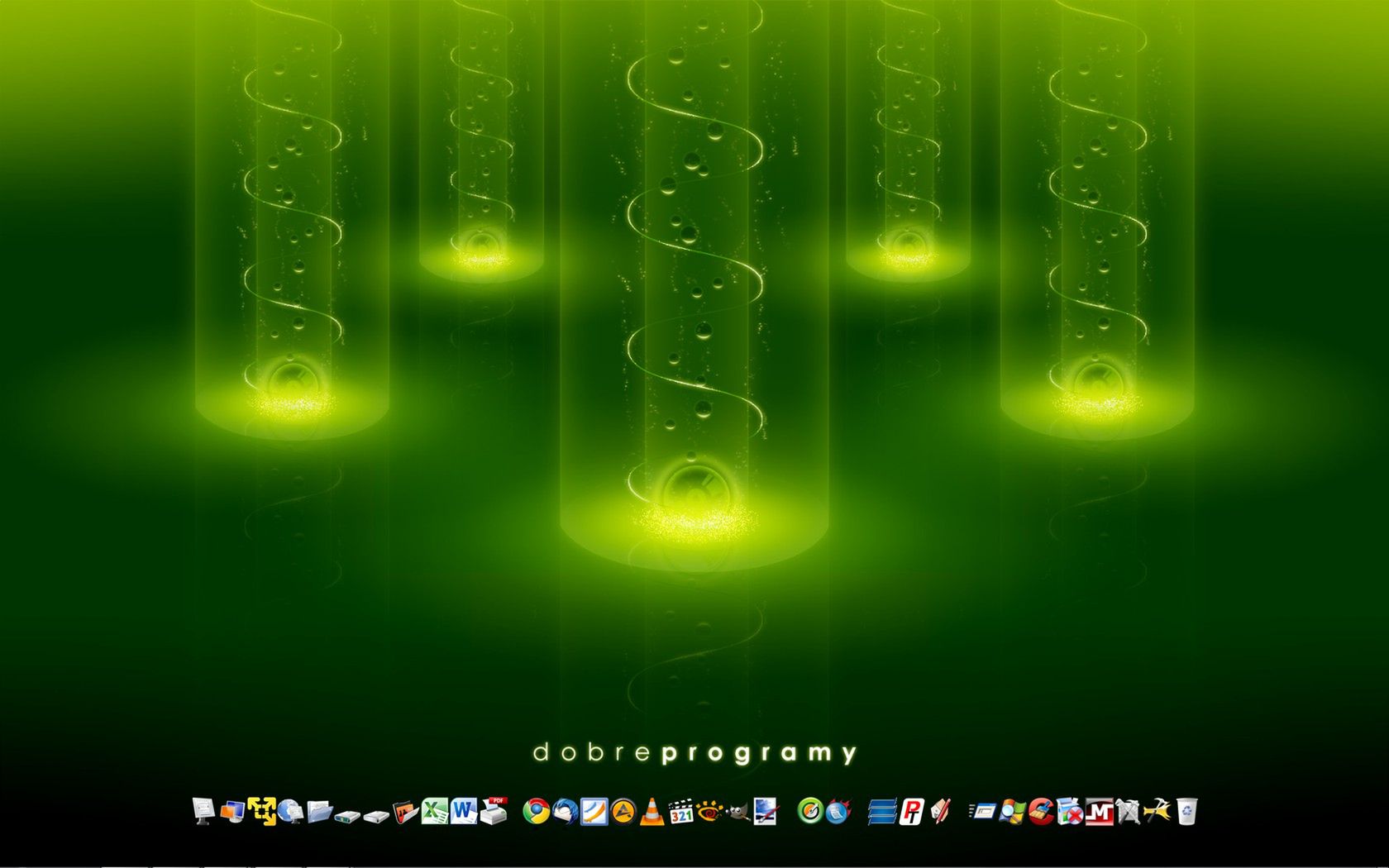This screenshot has width=1389, height=868.
Task: Open the yellow hammer tools icon
Action: (x=1157, y=811)
